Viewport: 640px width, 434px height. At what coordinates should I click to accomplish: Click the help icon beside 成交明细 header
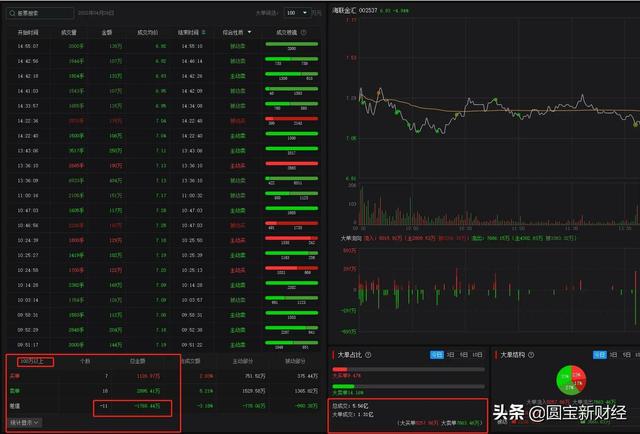303,32
